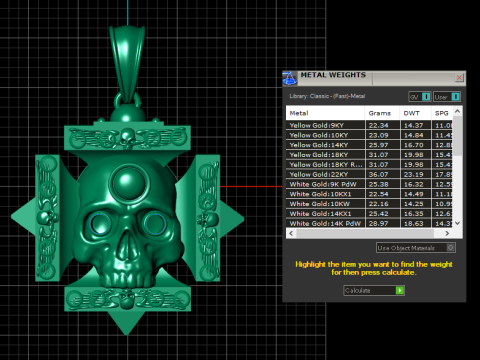Click the 16.70 DWT cell
The height and width of the screenshot is (360, 480).
tap(416, 145)
